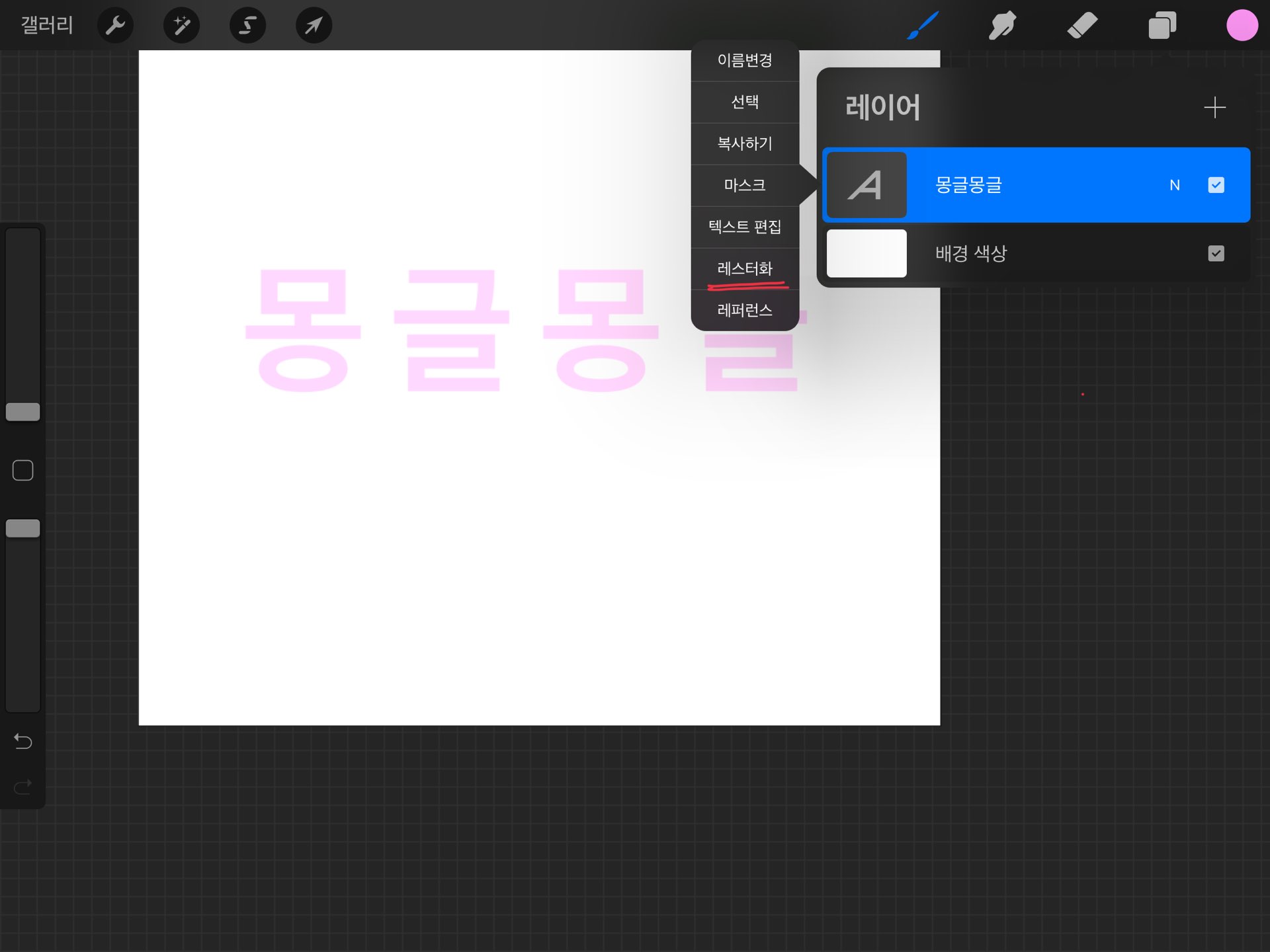Hide the 몽글몽글 text layer

click(1216, 185)
